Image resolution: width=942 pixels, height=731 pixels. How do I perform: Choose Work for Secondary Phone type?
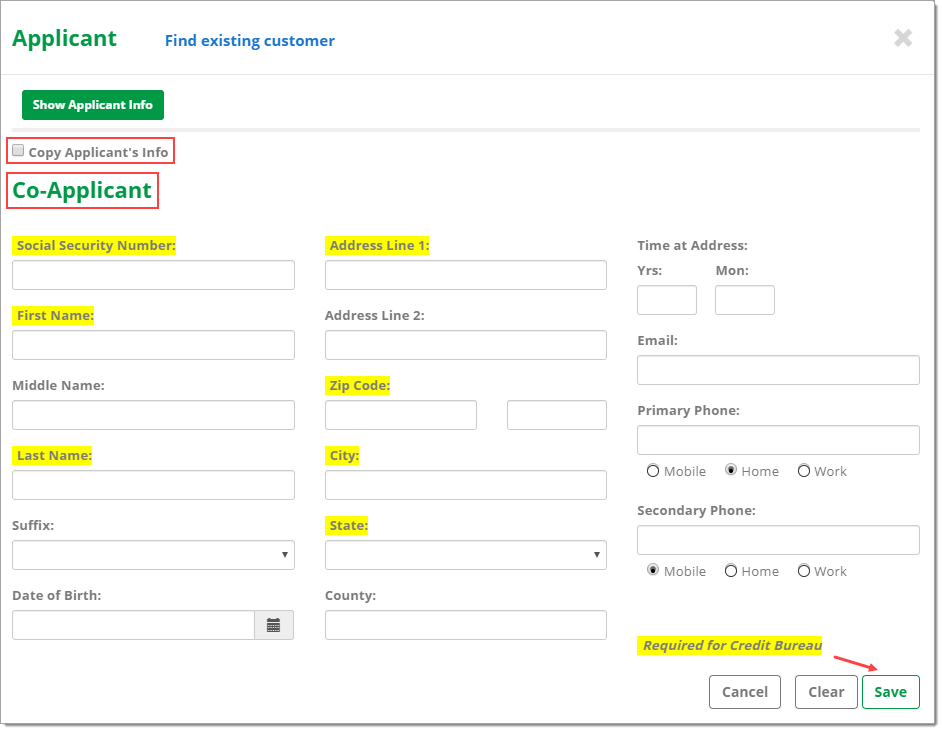point(804,571)
